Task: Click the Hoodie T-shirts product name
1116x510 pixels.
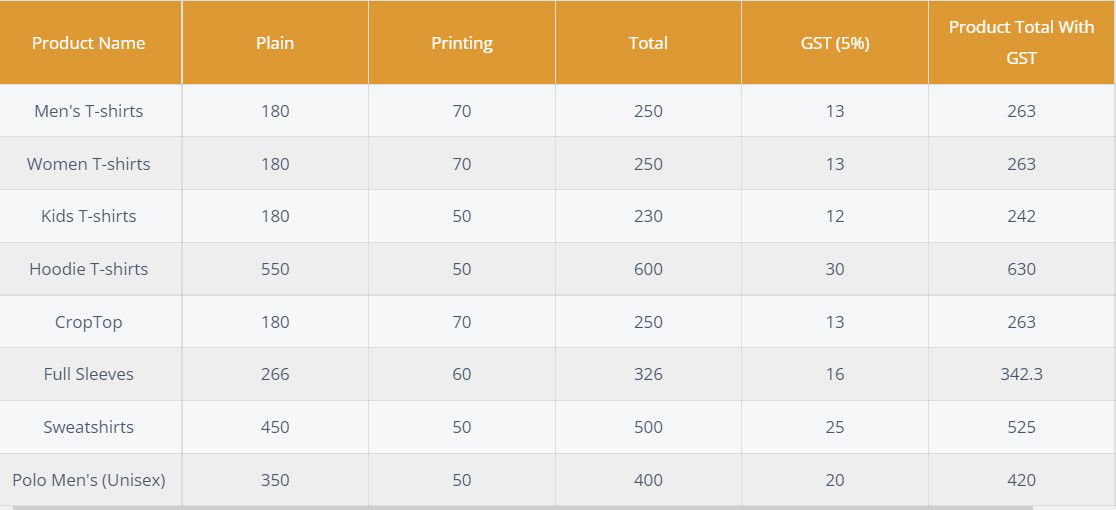Action: tap(89, 269)
